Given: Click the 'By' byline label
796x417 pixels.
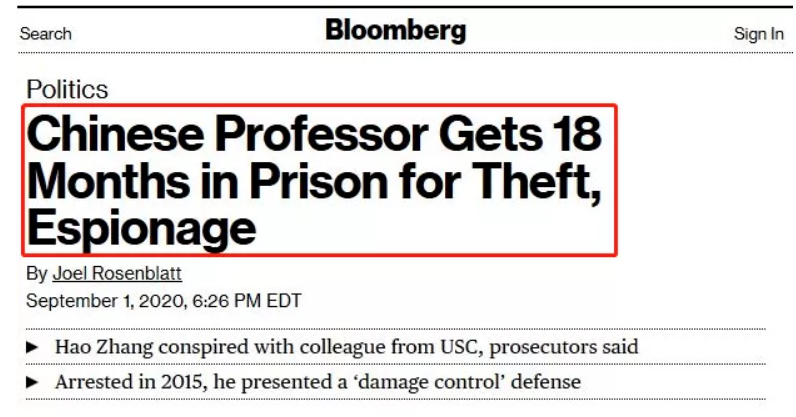Looking at the screenshot, I should pos(37,273).
